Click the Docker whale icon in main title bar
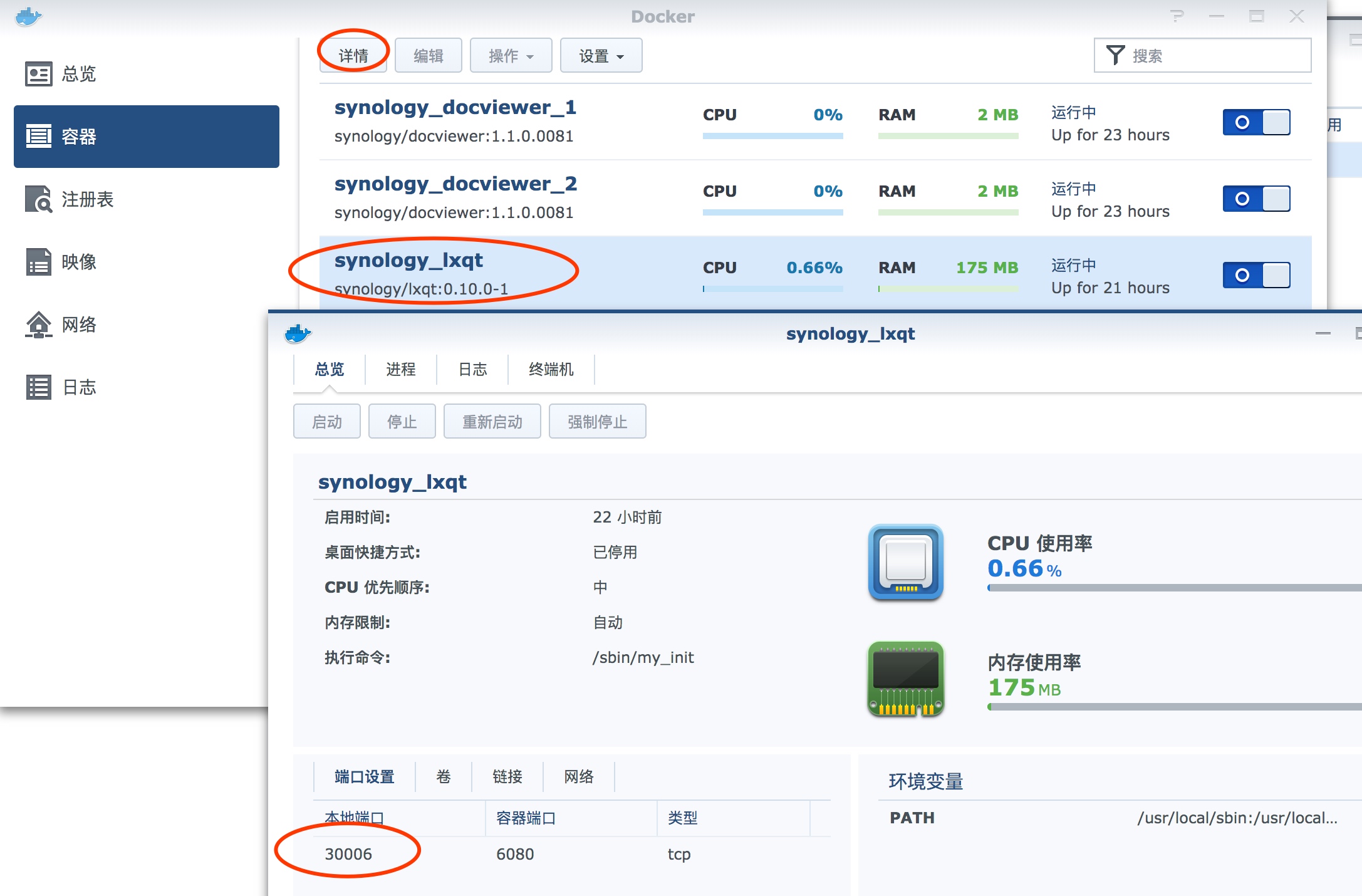The image size is (1362, 896). click(x=28, y=16)
